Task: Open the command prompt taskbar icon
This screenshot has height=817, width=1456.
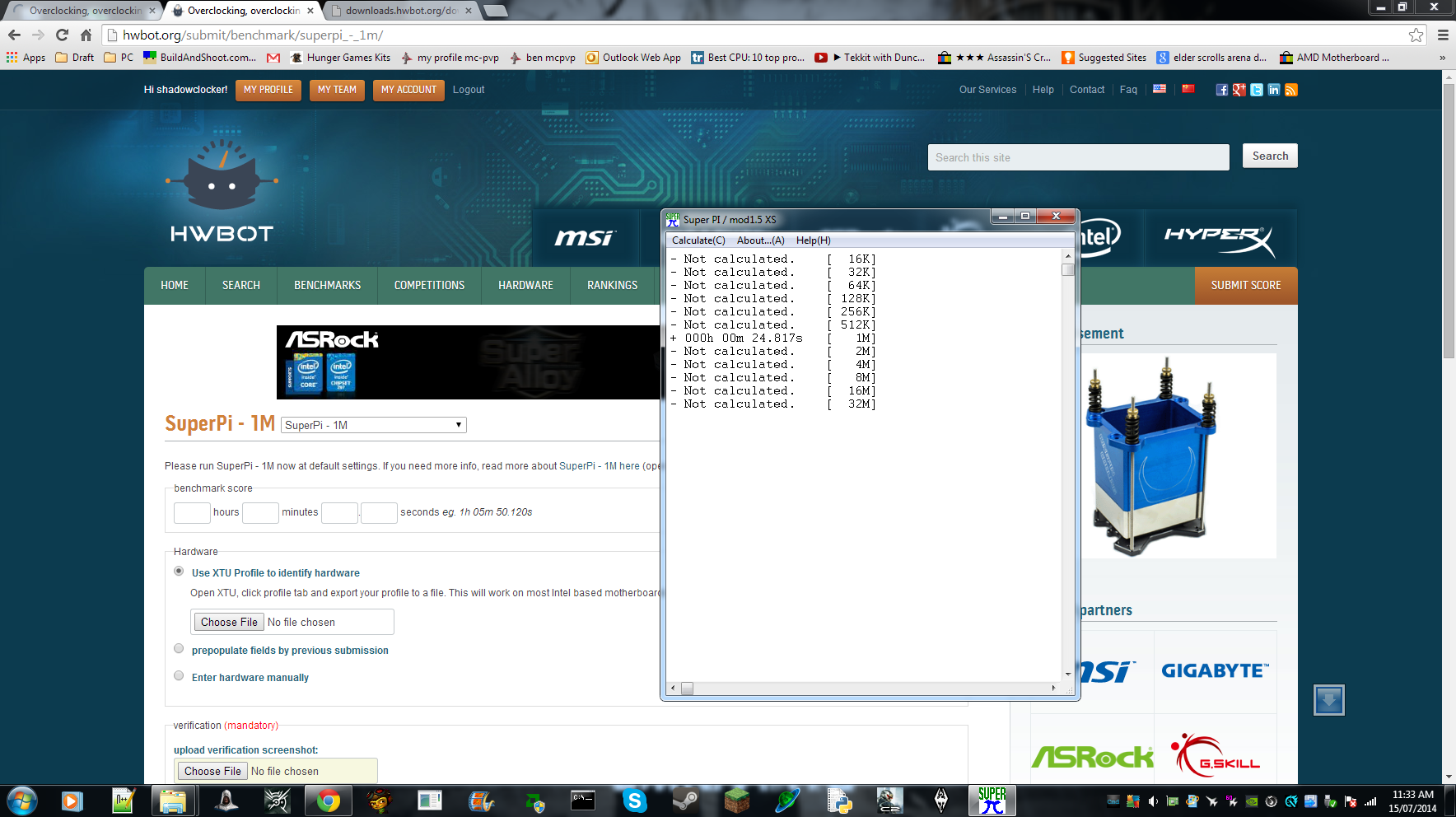Action: click(583, 801)
